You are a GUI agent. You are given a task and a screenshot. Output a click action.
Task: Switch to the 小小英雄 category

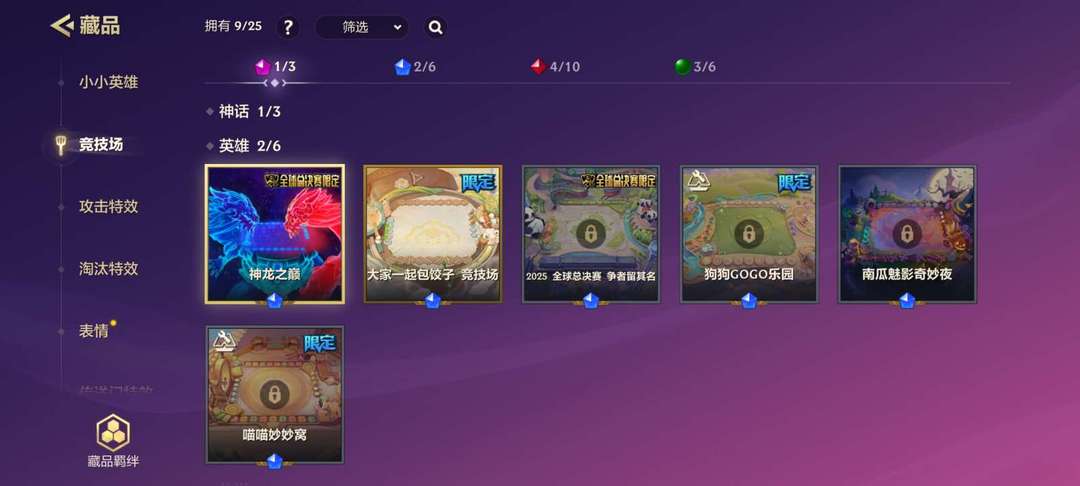(x=108, y=83)
